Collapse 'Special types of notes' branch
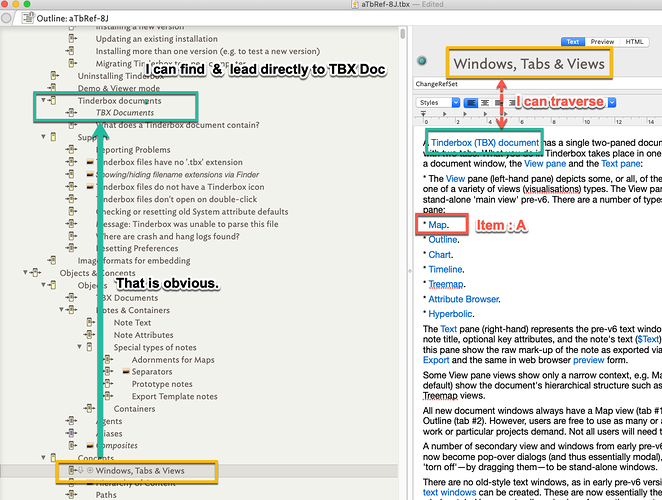Image resolution: width=662 pixels, height=500 pixels. coord(79,347)
